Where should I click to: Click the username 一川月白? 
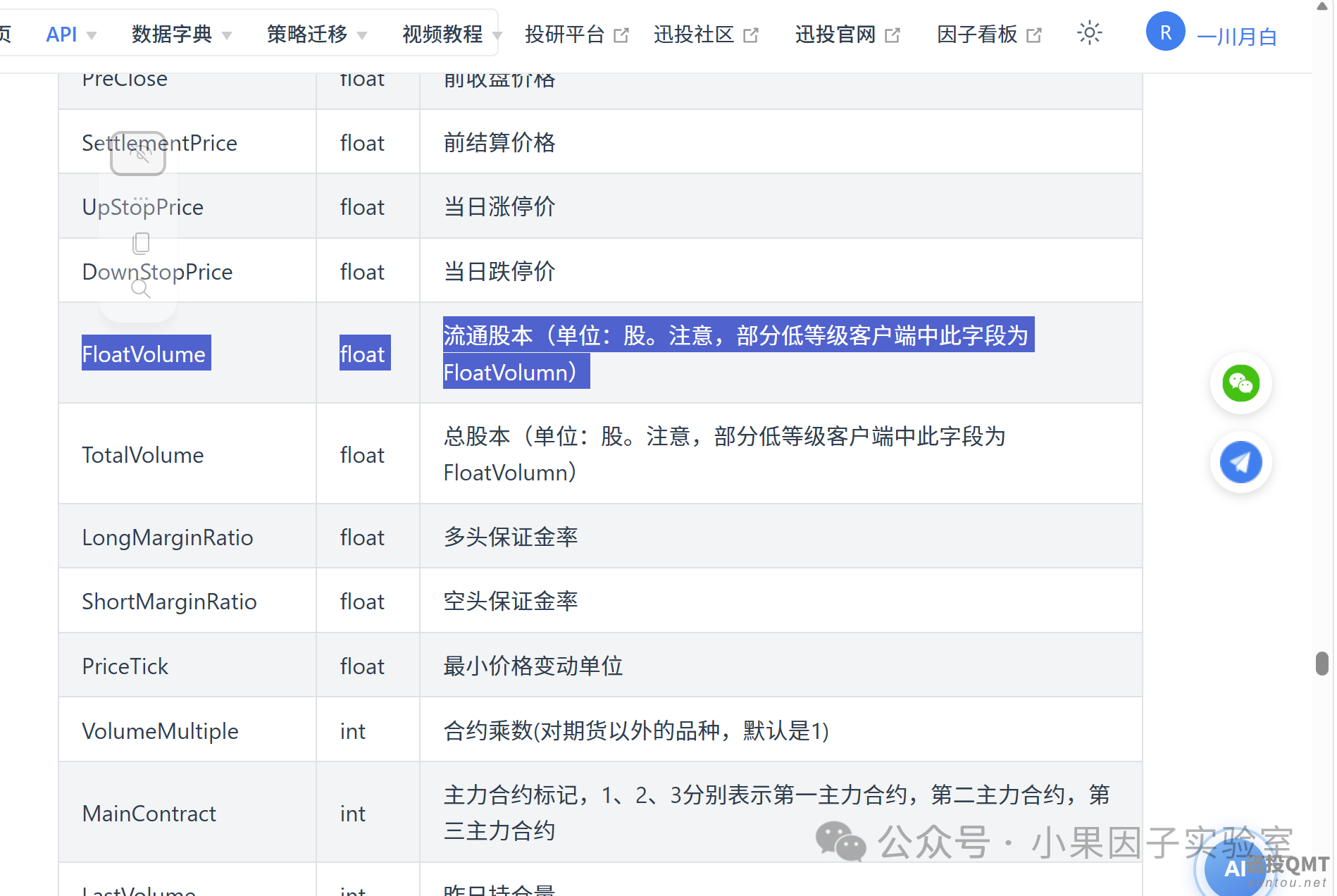tap(1237, 37)
